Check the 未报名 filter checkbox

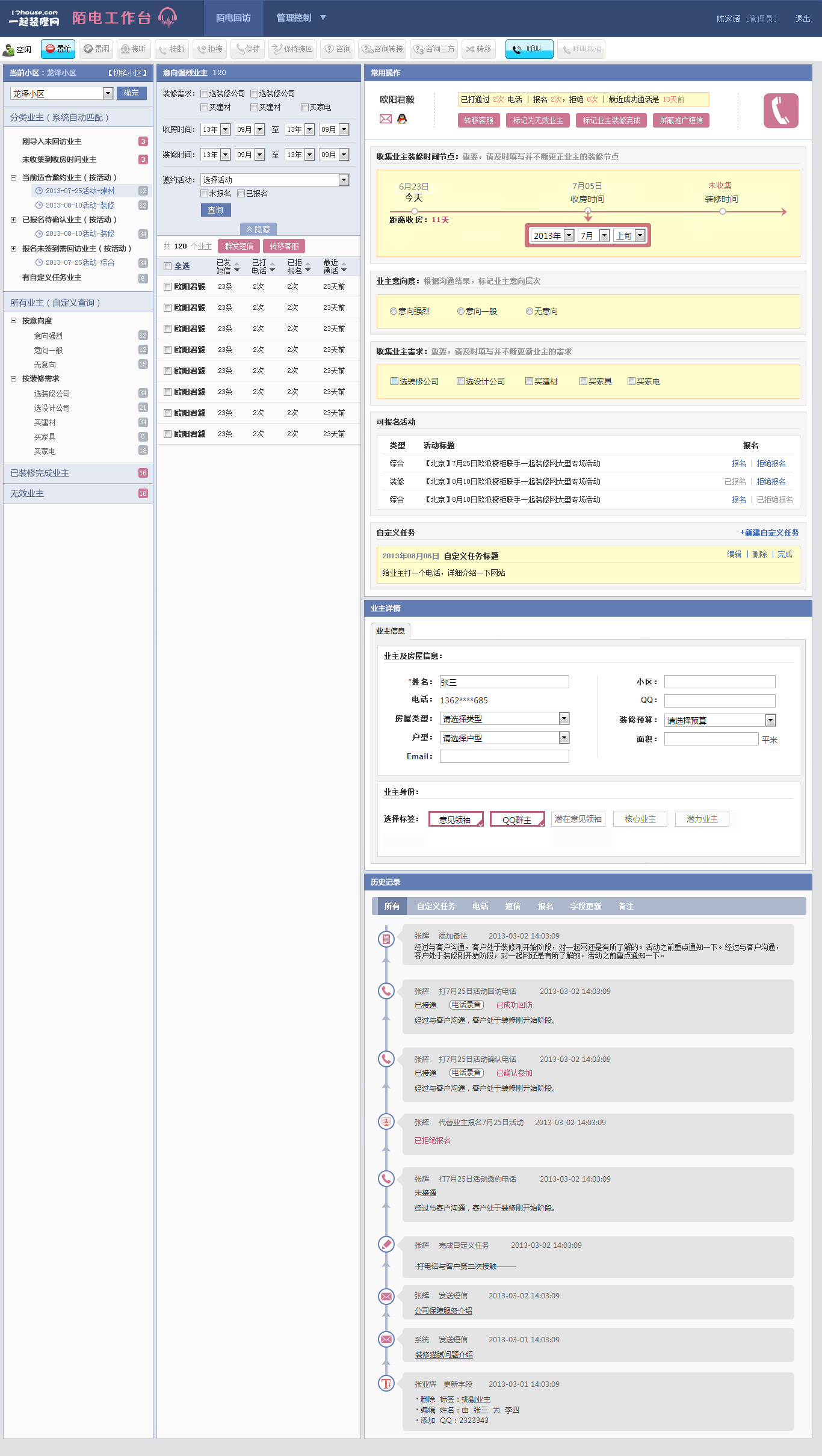click(x=205, y=193)
